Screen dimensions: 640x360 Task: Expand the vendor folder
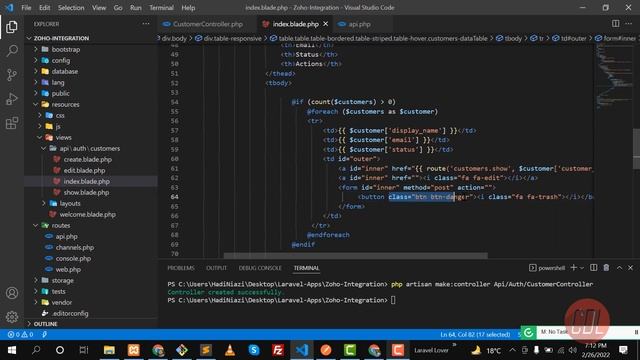tap(62, 302)
